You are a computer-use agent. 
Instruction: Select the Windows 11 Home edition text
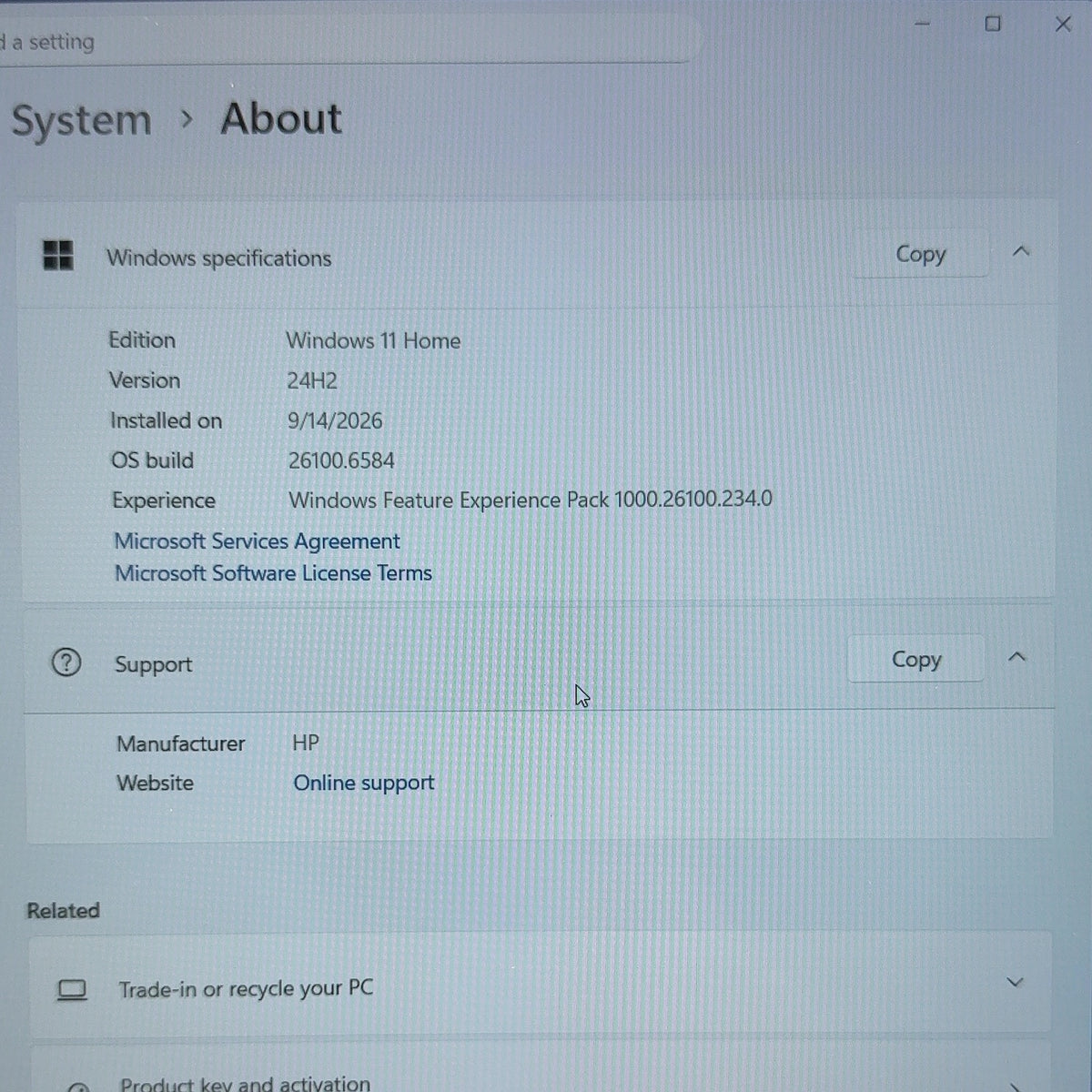(373, 340)
